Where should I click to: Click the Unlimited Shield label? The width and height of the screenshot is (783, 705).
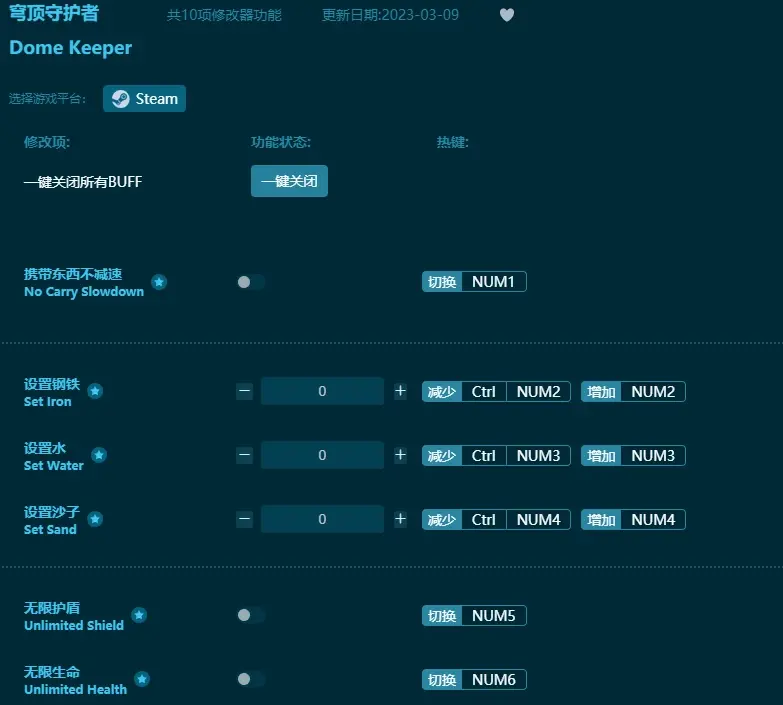coord(74,625)
